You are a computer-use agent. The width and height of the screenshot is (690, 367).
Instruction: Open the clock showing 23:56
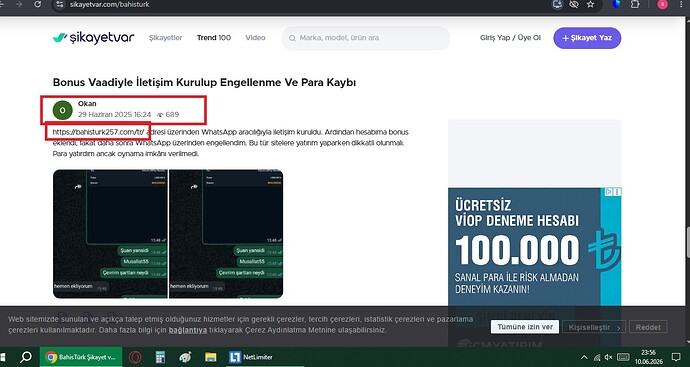(x=649, y=357)
